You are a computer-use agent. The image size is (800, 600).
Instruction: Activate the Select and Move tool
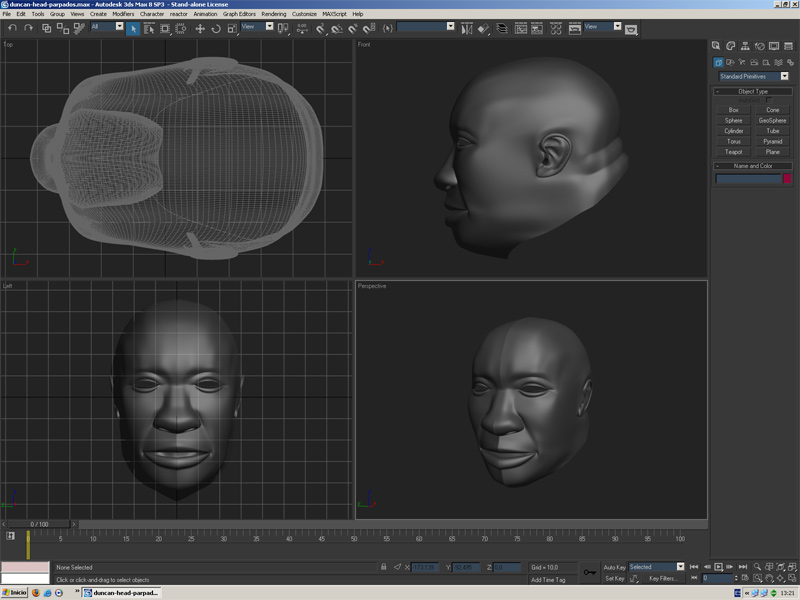[199, 28]
